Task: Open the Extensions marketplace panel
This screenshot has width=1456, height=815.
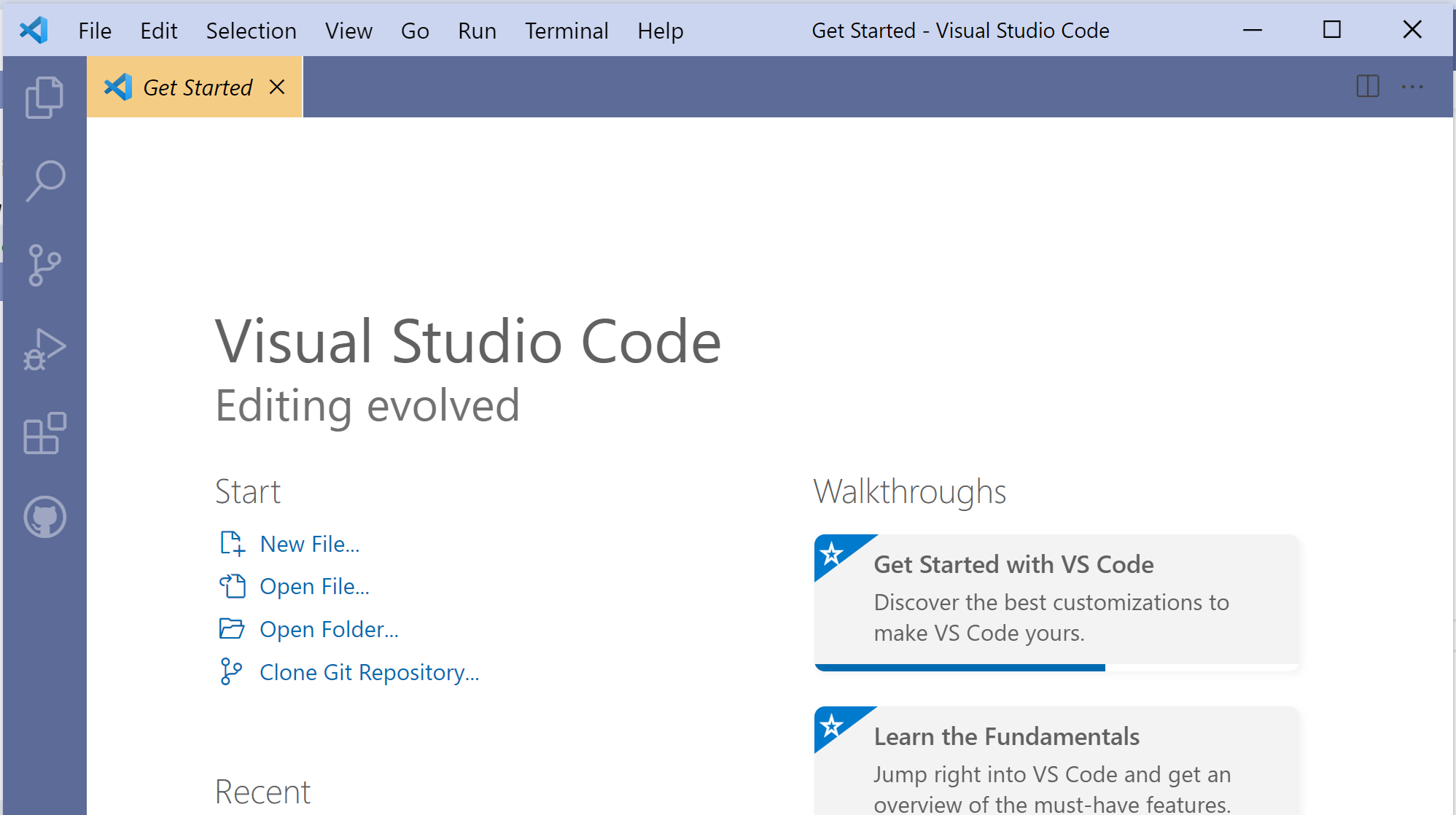Action: [44, 434]
